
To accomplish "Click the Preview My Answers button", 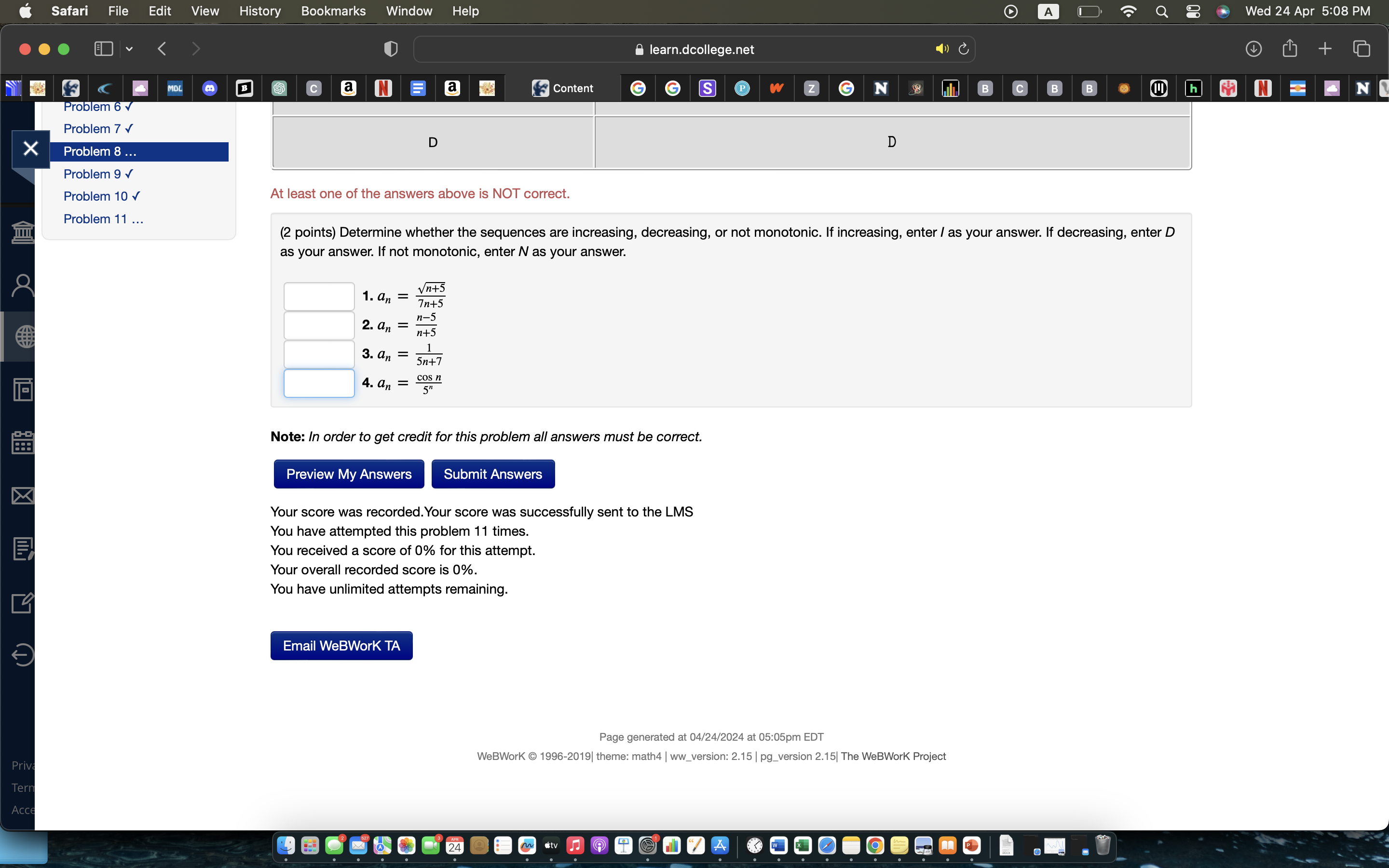I will 348,474.
